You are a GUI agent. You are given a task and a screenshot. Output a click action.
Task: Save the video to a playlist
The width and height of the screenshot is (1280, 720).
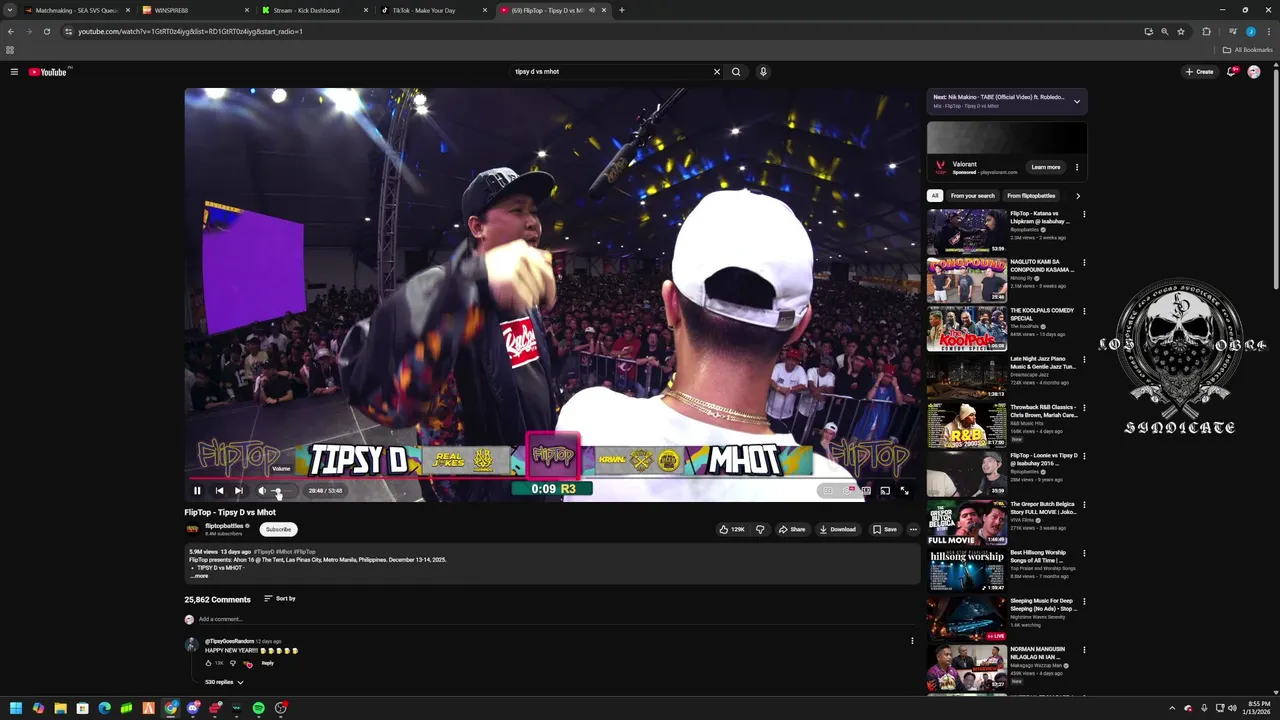coord(884,529)
